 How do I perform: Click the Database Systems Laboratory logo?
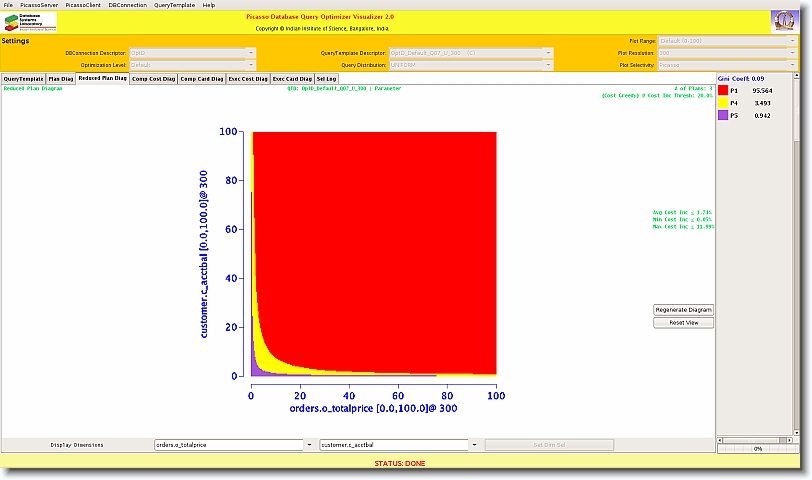30,23
